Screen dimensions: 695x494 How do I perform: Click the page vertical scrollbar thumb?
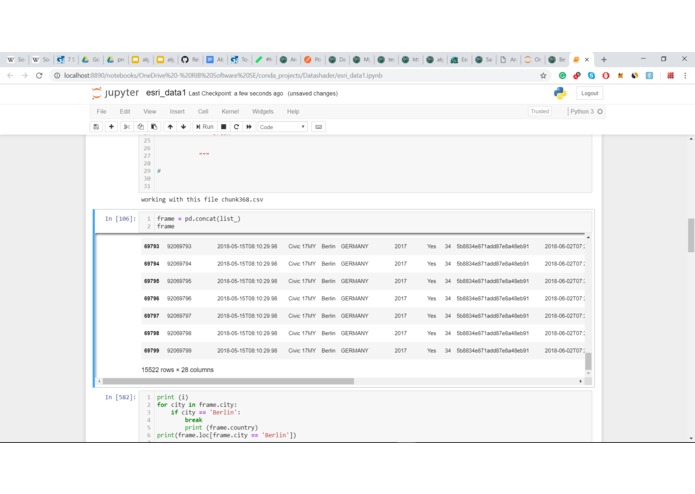(x=691, y=235)
